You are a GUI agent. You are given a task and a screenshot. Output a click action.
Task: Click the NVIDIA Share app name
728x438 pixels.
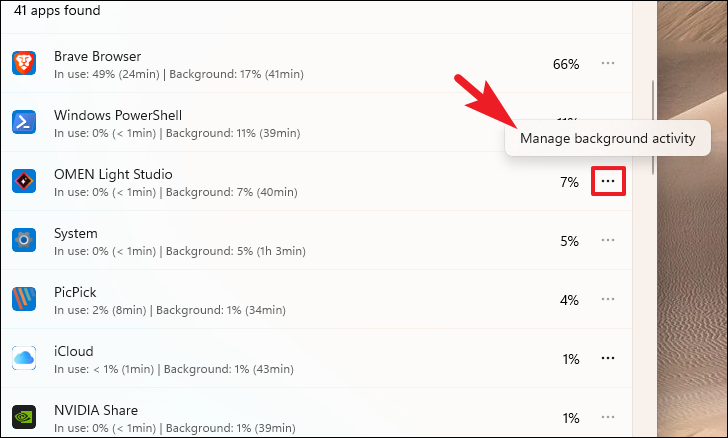click(96, 410)
